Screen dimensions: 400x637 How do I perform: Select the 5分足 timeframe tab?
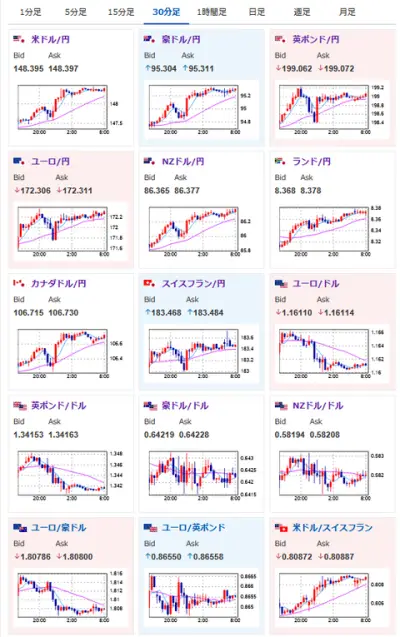pos(76,12)
